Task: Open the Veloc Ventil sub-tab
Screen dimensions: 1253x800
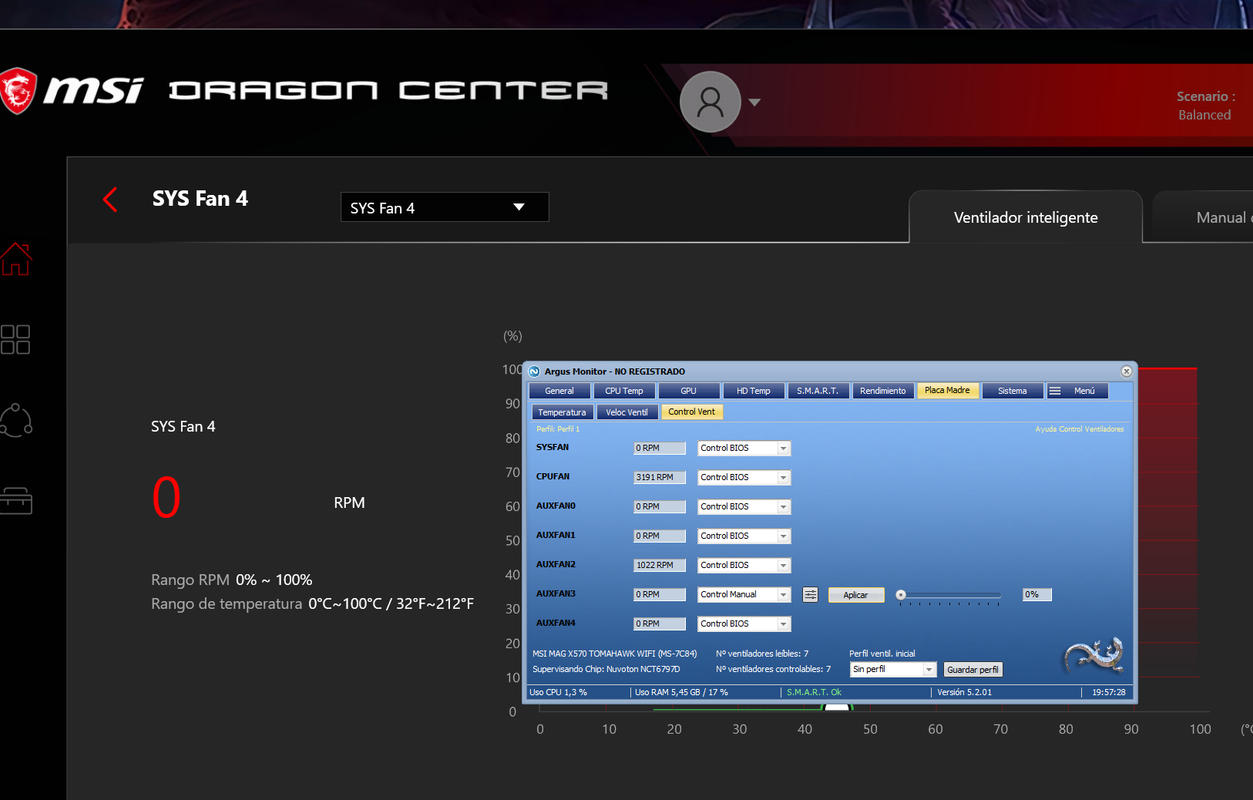Action: (x=627, y=412)
